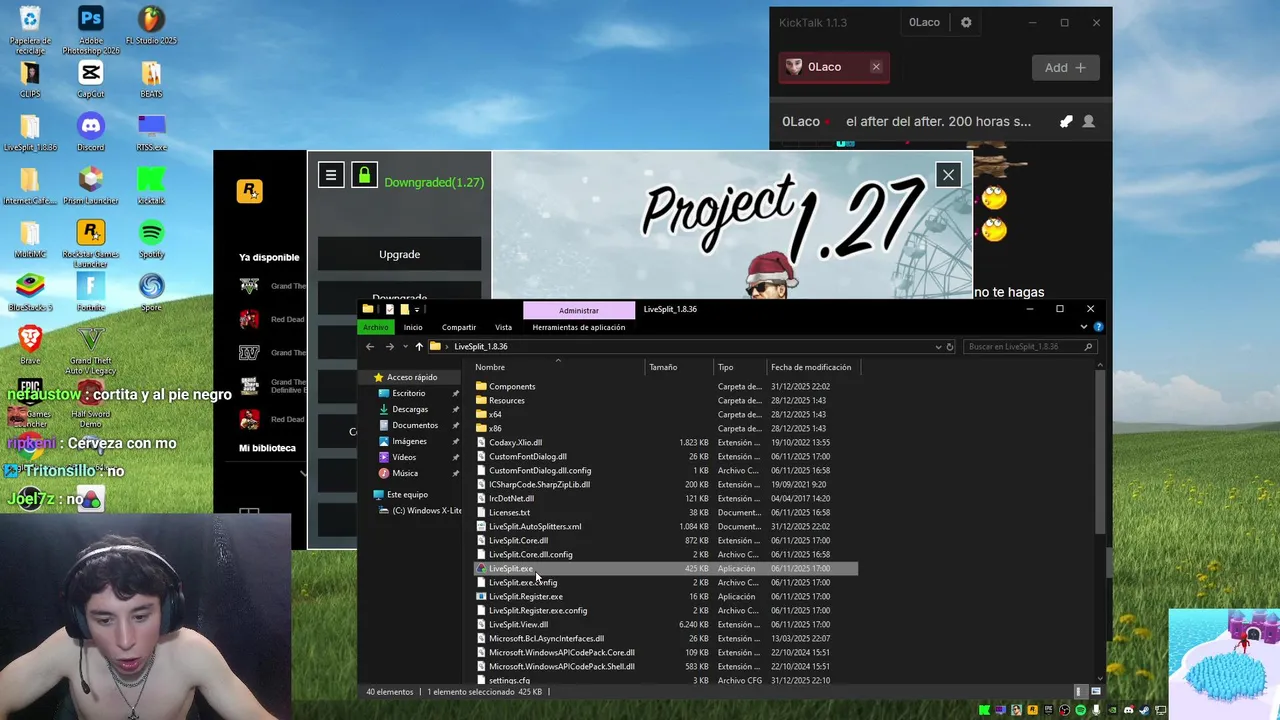Open the hamburger menu in Project 1.27
Viewport: 1280px width, 720px height.
click(331, 175)
